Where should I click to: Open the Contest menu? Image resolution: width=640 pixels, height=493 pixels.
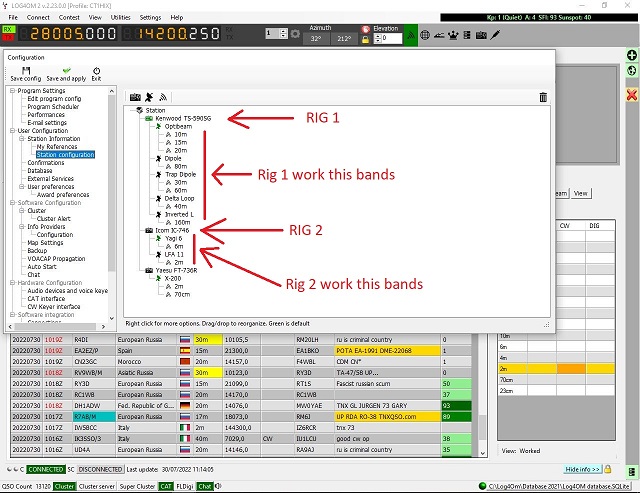click(69, 18)
